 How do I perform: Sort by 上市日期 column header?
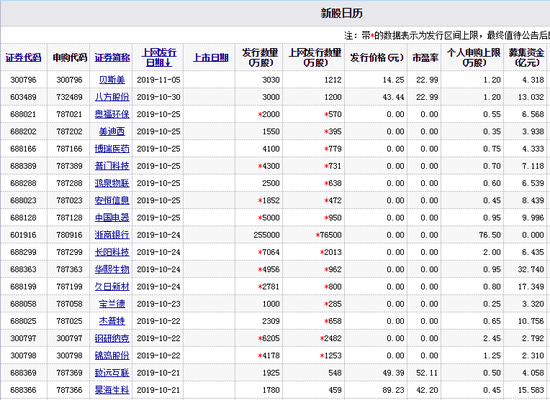pyautogui.click(x=210, y=57)
